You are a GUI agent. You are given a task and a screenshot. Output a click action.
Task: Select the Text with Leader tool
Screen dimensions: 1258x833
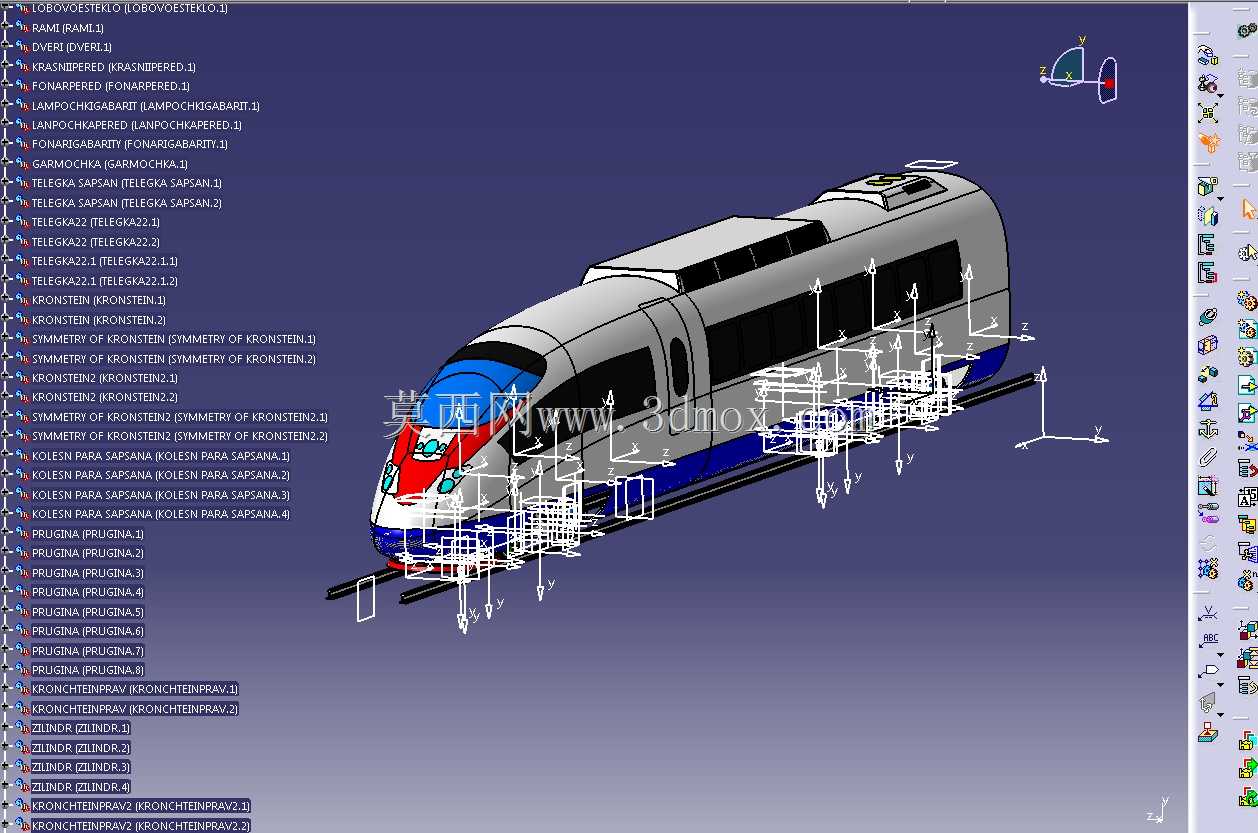1208,640
